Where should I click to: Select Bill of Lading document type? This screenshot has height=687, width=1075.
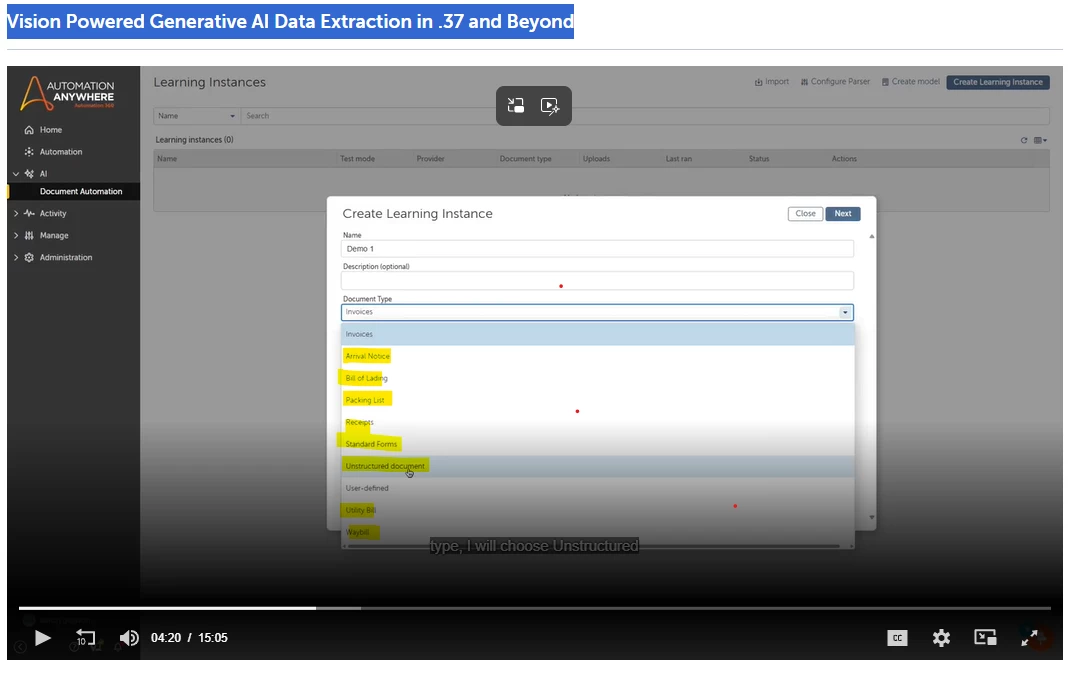[597, 378]
